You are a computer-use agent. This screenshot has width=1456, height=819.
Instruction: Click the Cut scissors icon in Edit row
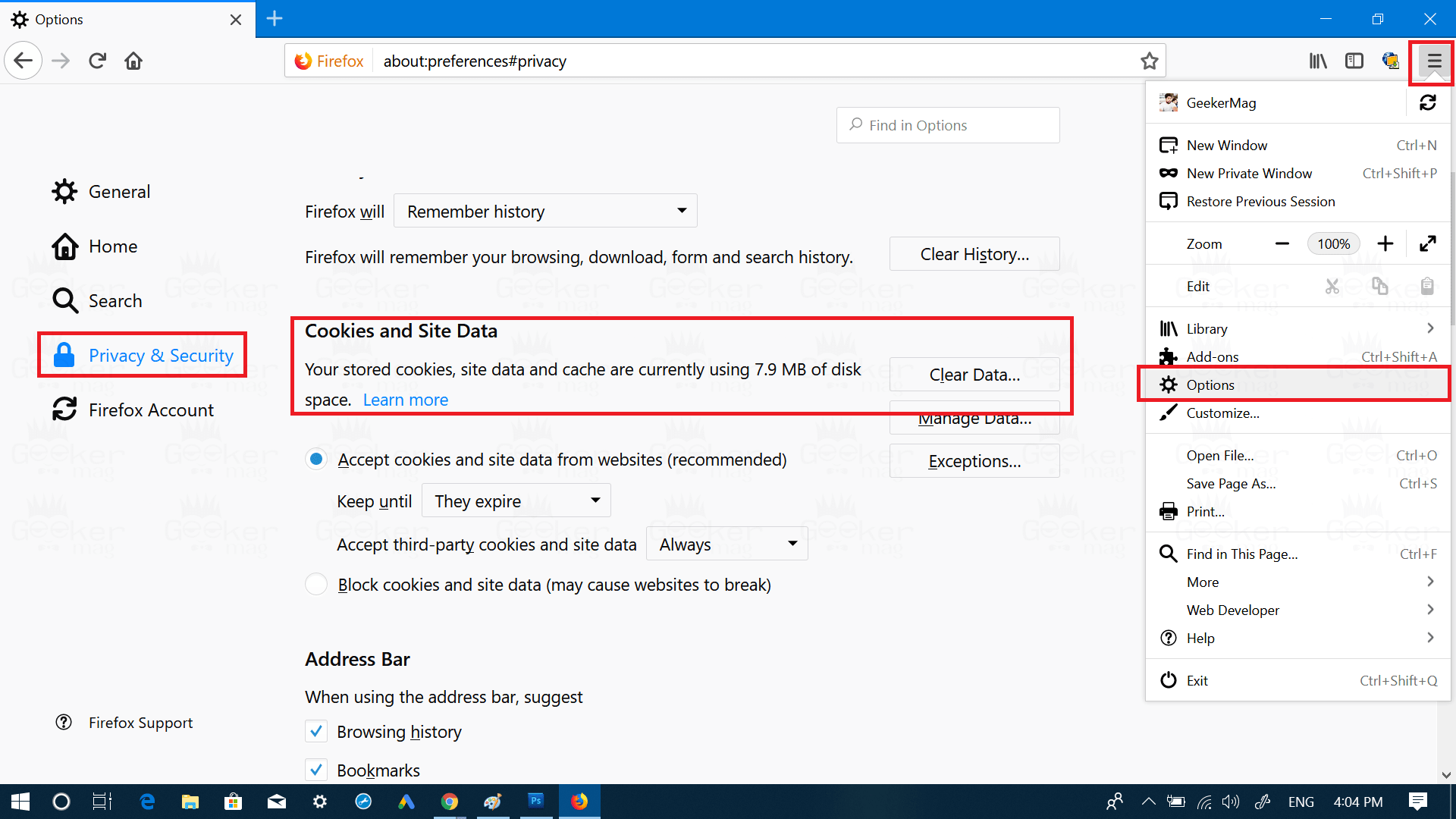tap(1332, 286)
